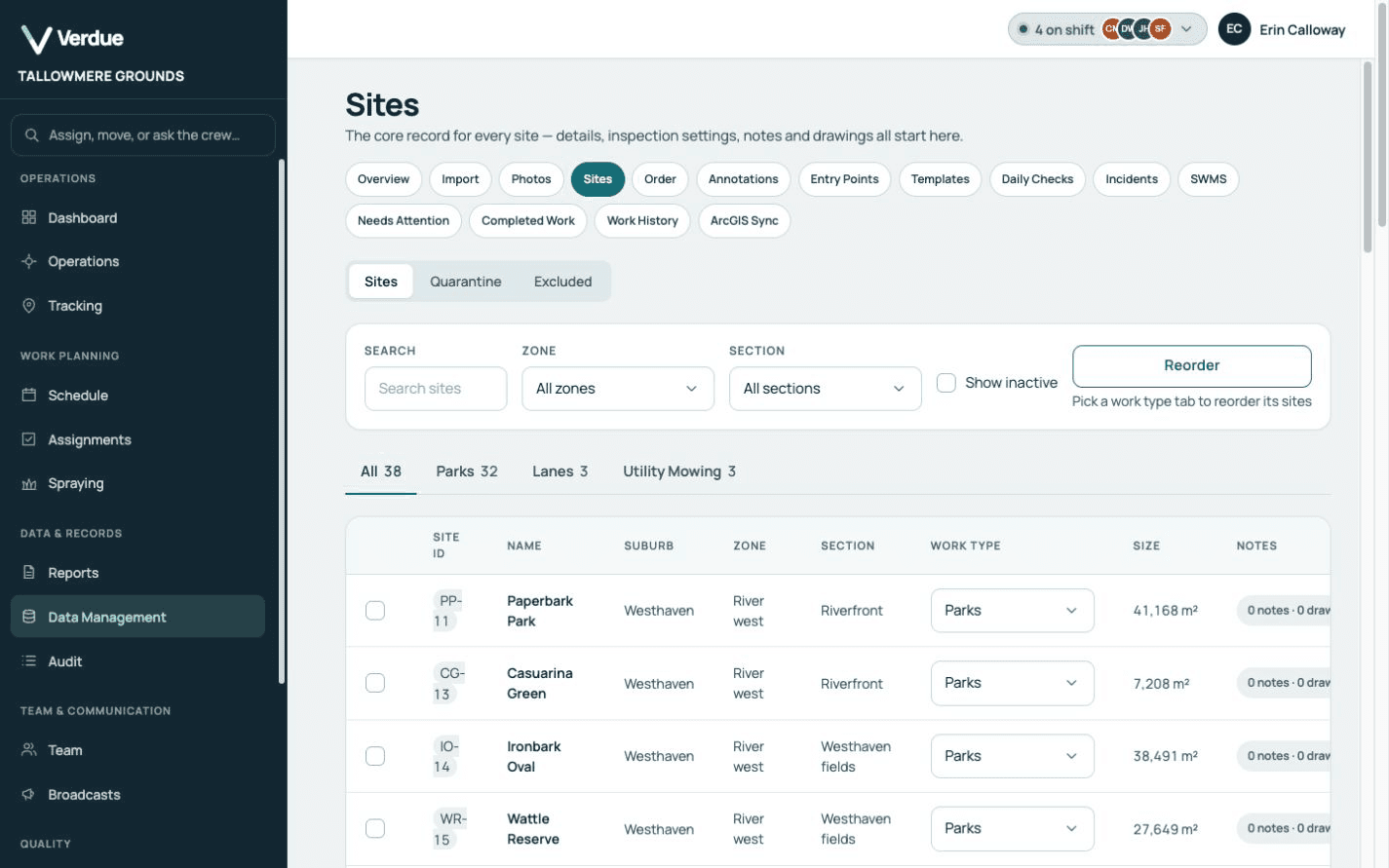Tick the checkbox for Paperbark Park
Screen dimensions: 1389x868
point(375,611)
